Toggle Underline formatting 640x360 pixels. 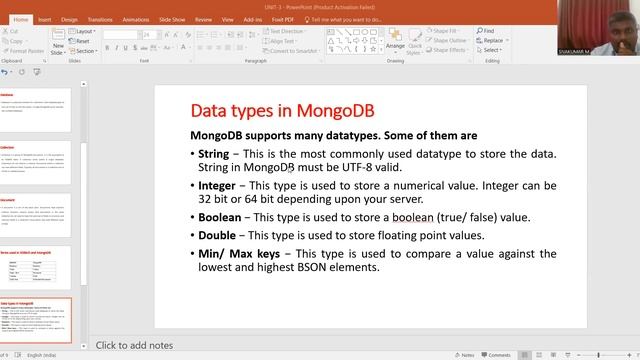click(x=125, y=48)
